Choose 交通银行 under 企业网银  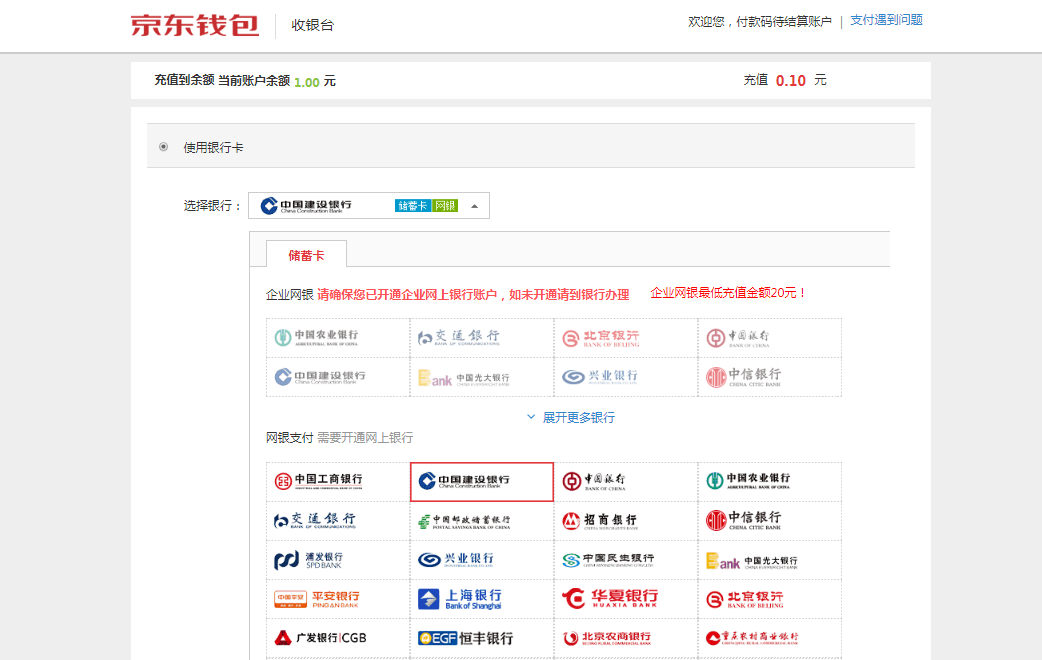pyautogui.click(x=482, y=338)
